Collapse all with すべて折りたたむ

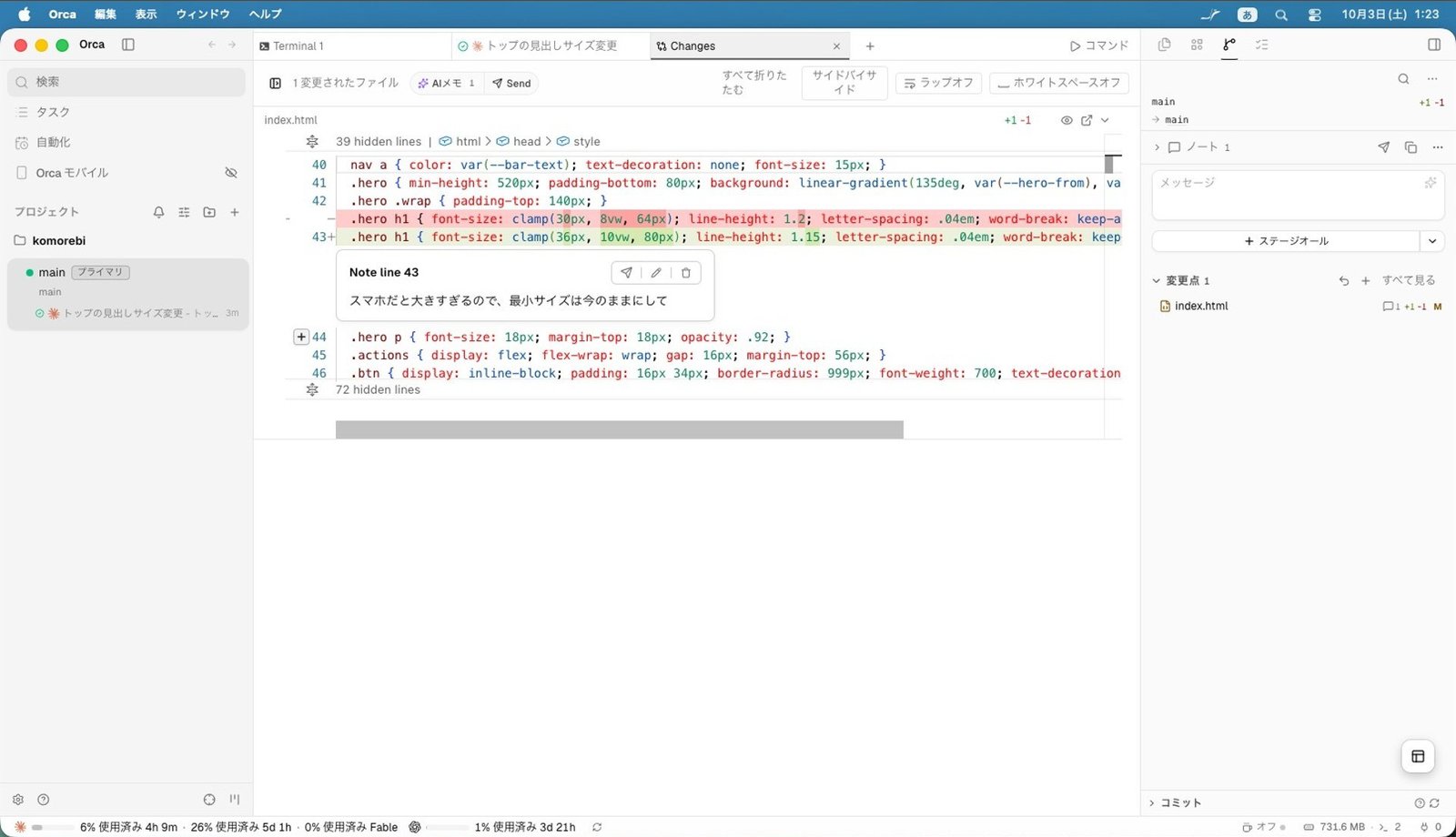click(754, 83)
